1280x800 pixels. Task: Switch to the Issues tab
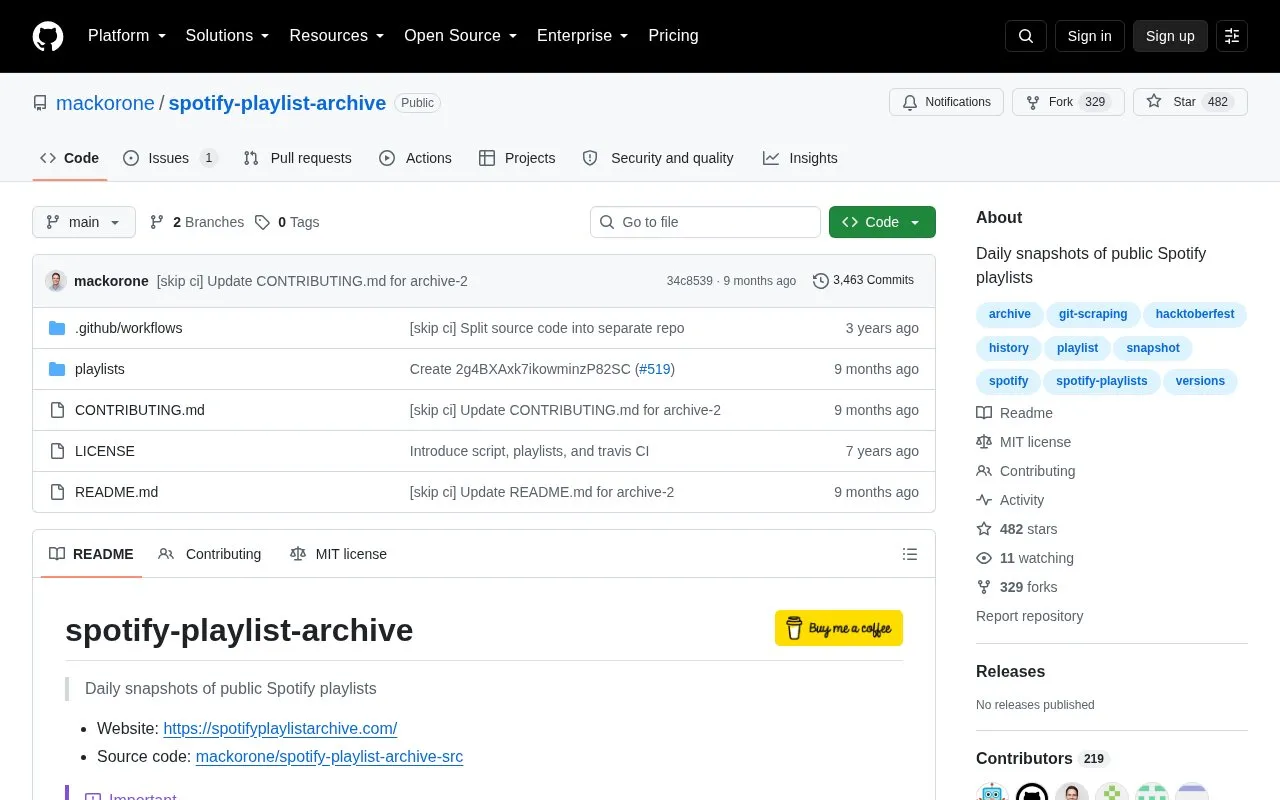(x=171, y=158)
